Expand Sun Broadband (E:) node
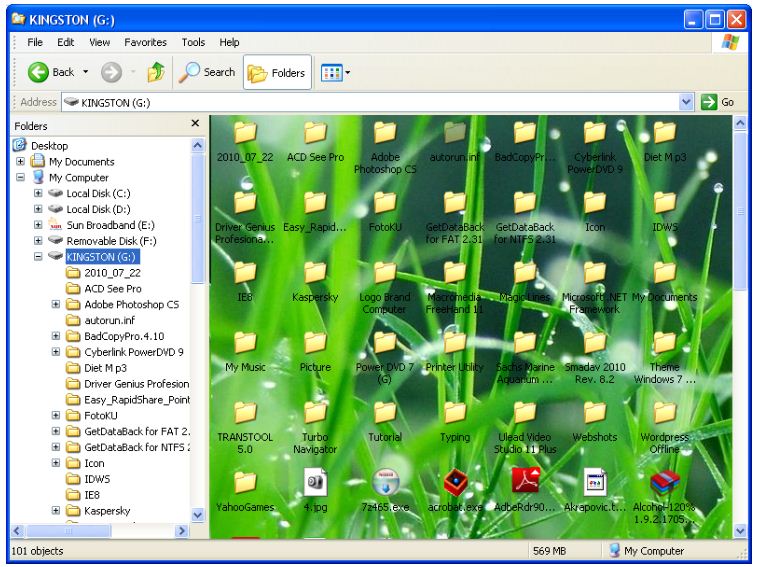The width and height of the screenshot is (760, 567). pyautogui.click(x=38, y=225)
